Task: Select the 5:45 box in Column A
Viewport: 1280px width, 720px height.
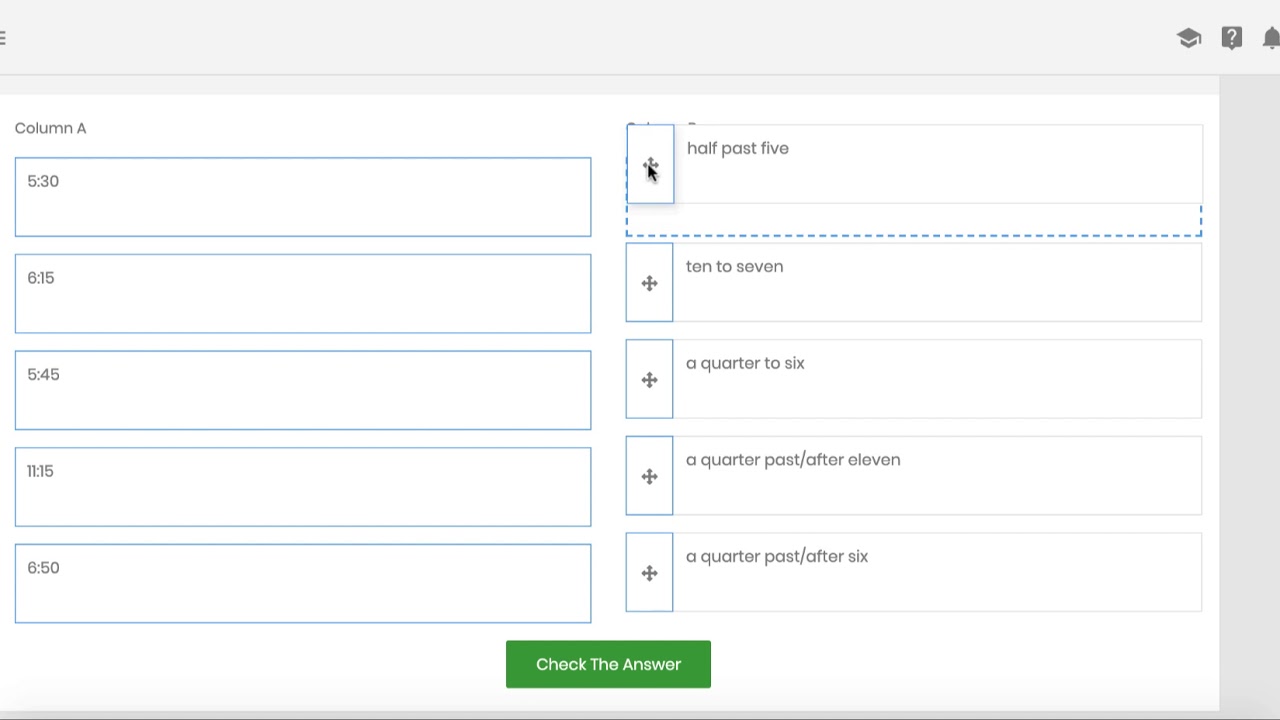Action: pos(303,390)
